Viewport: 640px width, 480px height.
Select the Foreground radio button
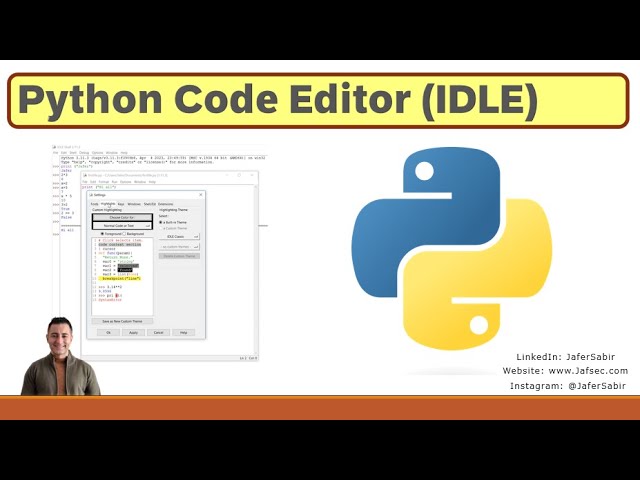[103, 234]
